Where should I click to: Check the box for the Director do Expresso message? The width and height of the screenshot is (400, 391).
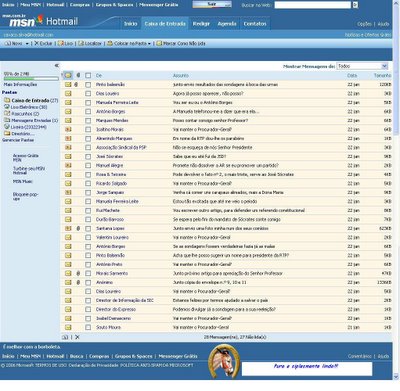point(88,310)
